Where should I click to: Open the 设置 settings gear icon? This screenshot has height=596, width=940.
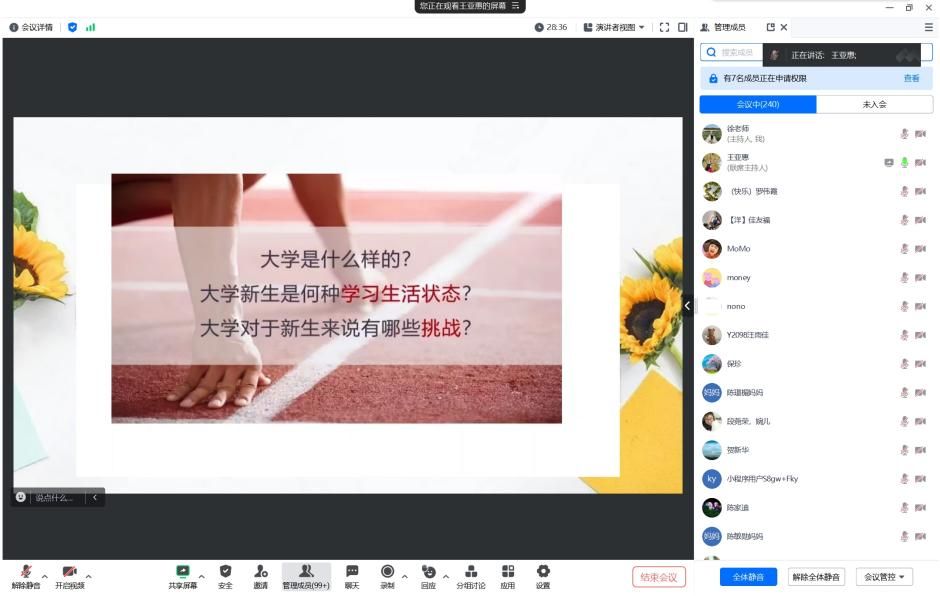[543, 571]
